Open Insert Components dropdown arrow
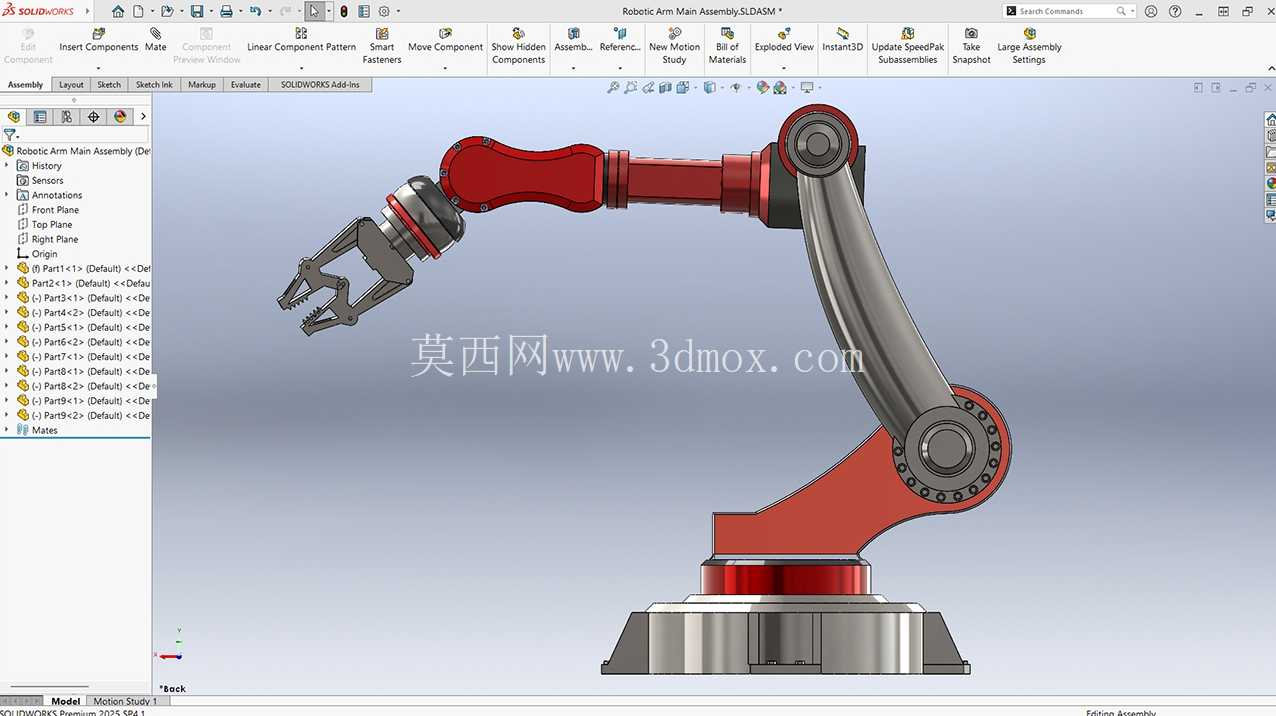Image resolution: width=1276 pixels, height=716 pixels. (98, 68)
